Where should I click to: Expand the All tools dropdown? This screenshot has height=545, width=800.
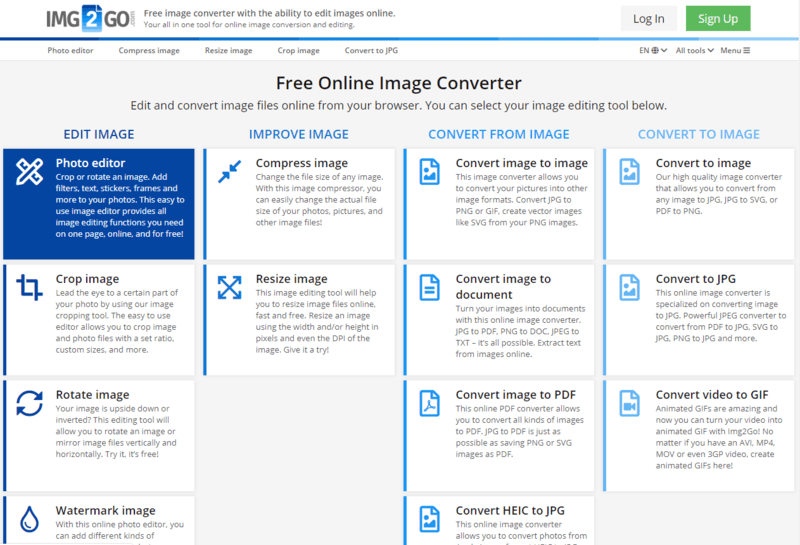tap(694, 51)
